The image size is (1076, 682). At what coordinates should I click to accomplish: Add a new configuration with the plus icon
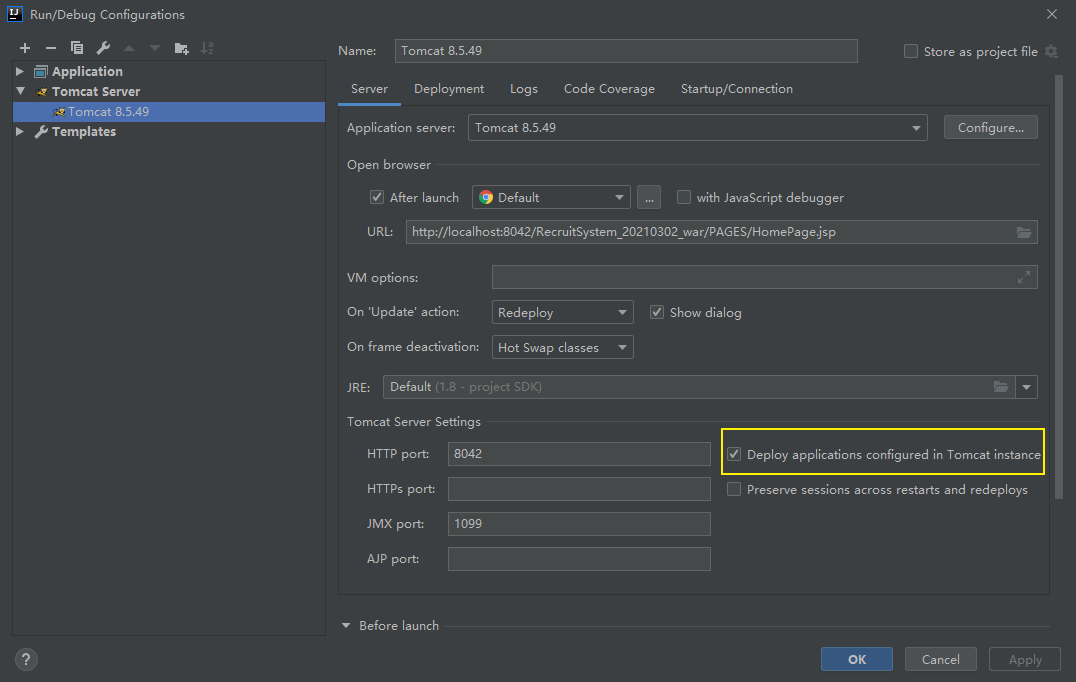[x=25, y=48]
